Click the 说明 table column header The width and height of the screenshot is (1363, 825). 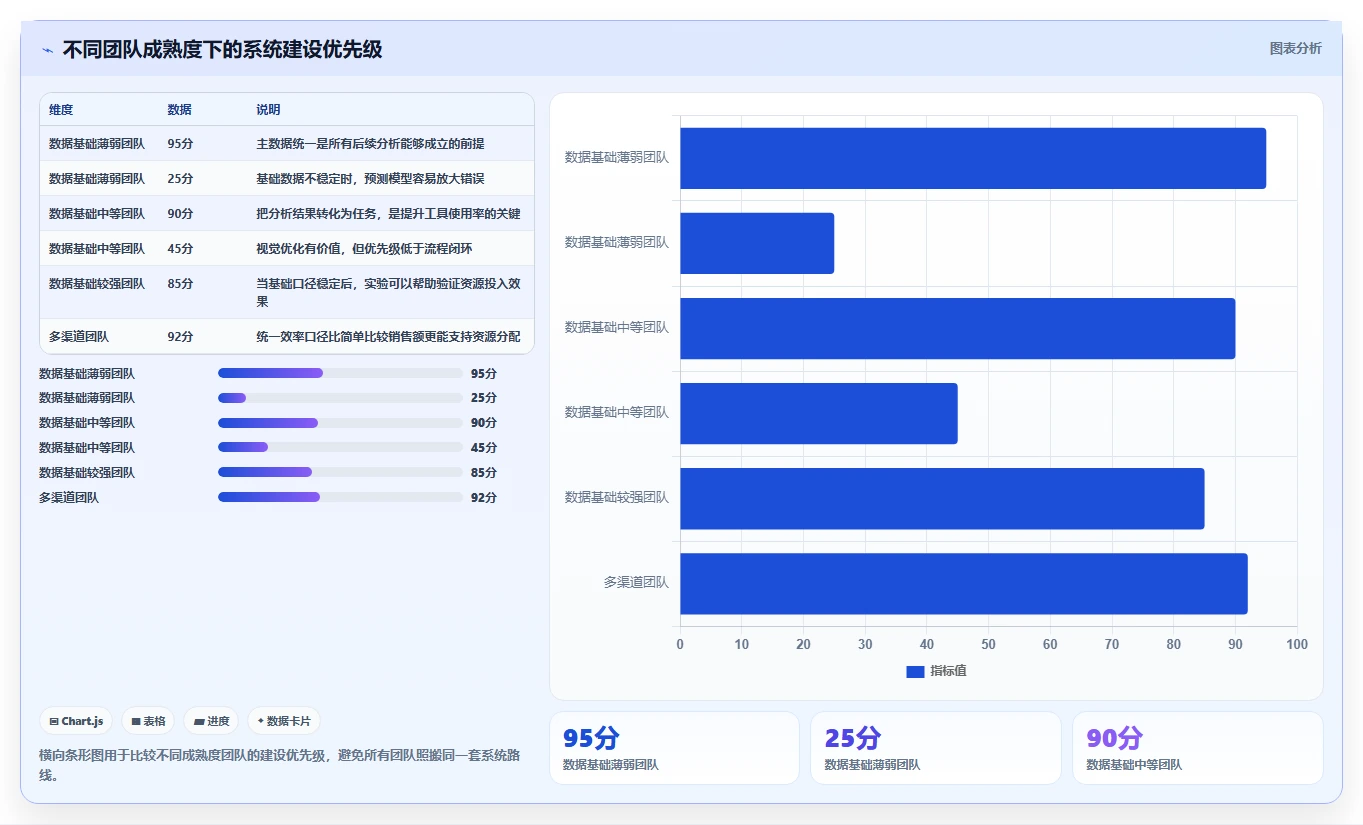268,110
